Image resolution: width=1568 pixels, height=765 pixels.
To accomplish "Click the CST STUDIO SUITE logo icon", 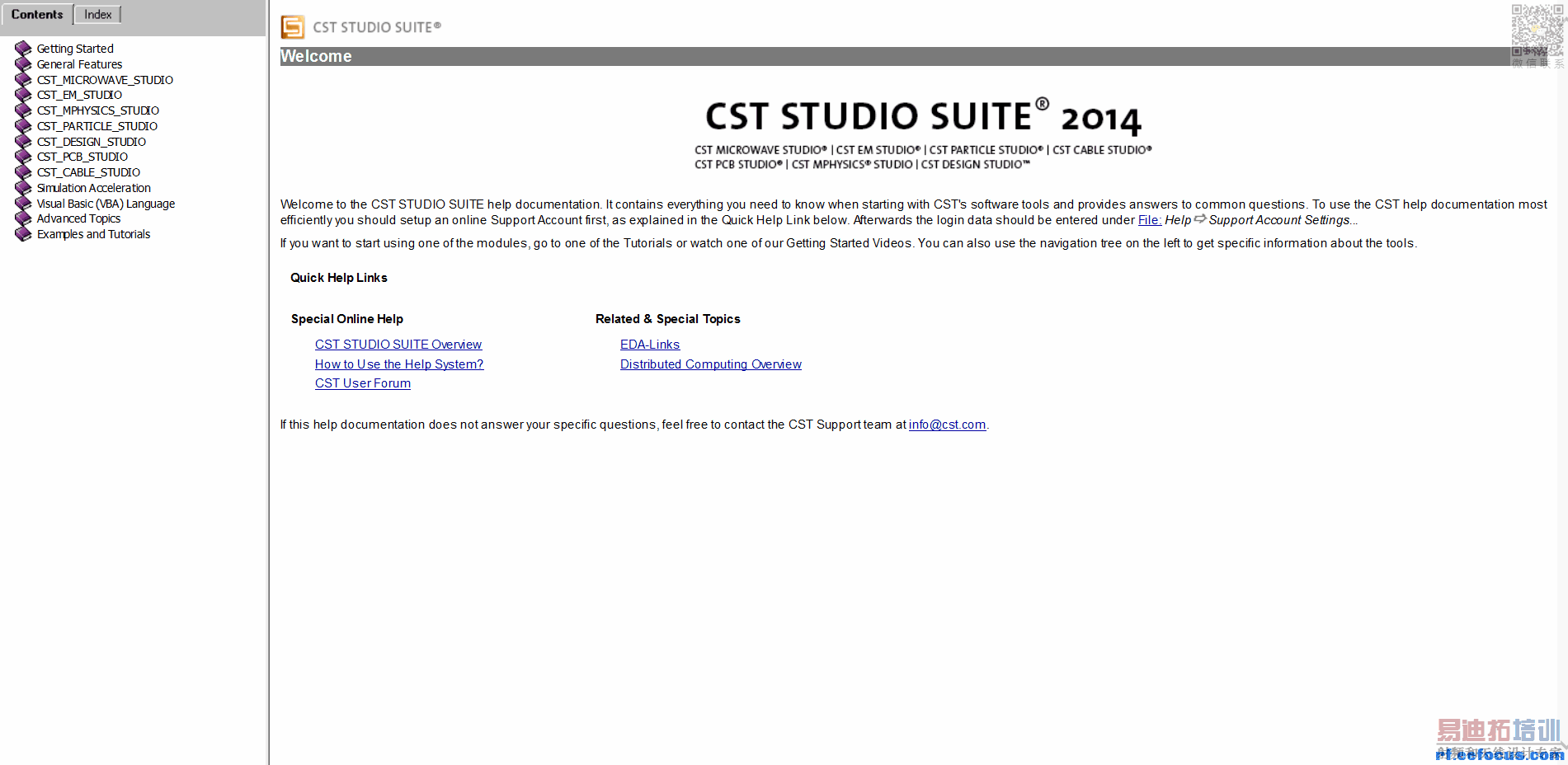I will click(x=293, y=27).
